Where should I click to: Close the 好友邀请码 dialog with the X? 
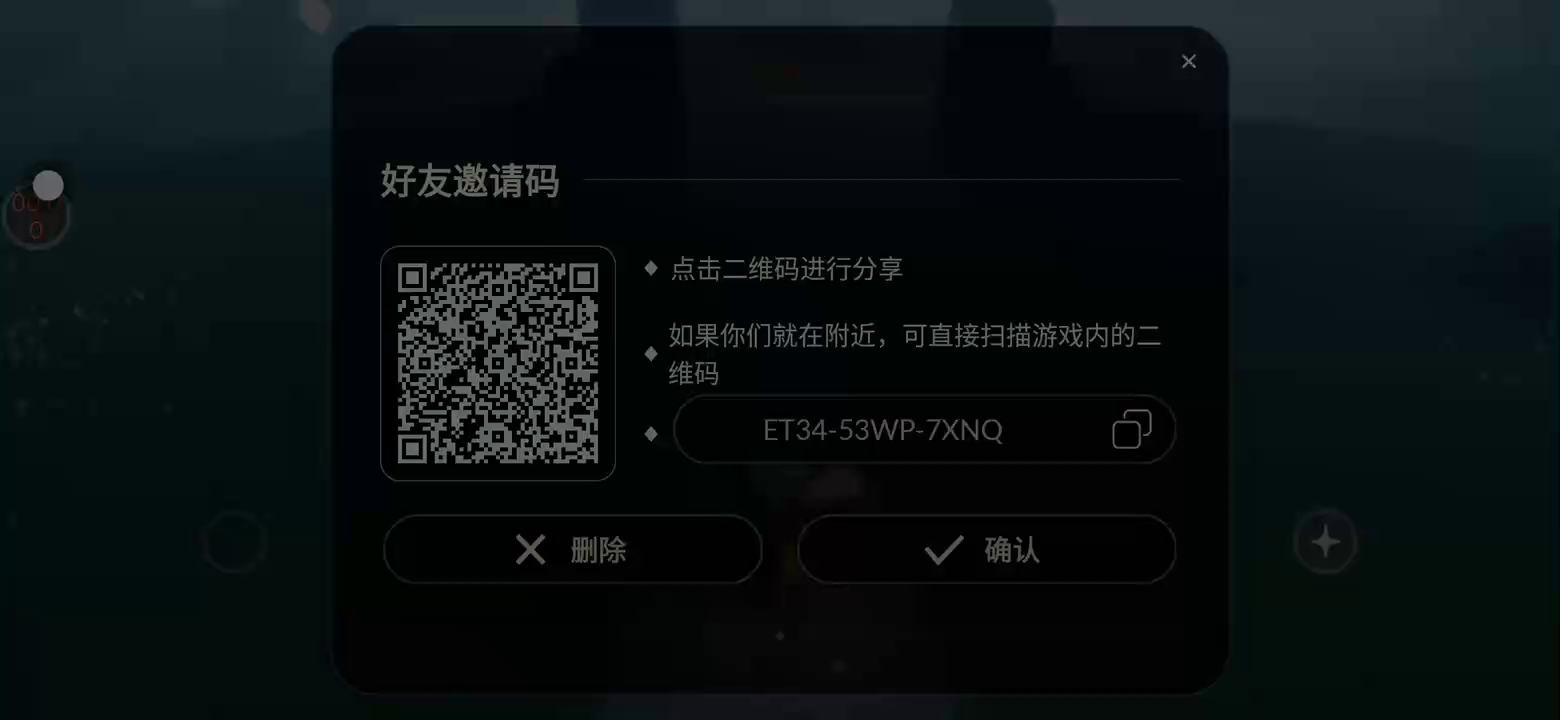click(x=1188, y=62)
